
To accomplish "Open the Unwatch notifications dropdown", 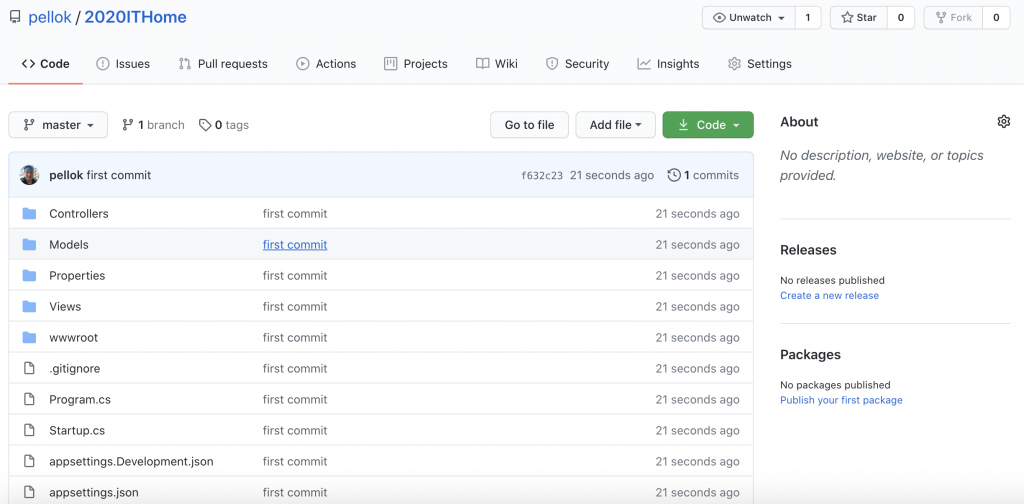I will pyautogui.click(x=749, y=18).
